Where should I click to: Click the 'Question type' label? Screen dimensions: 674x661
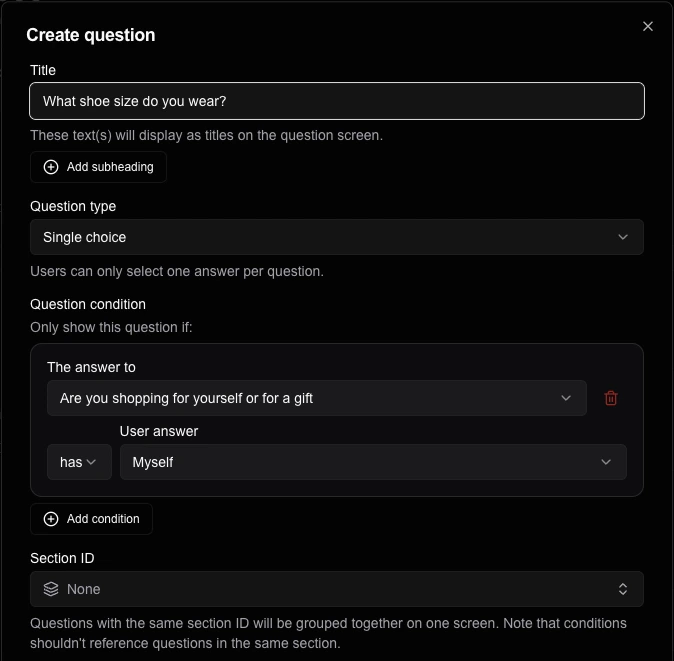(x=73, y=206)
